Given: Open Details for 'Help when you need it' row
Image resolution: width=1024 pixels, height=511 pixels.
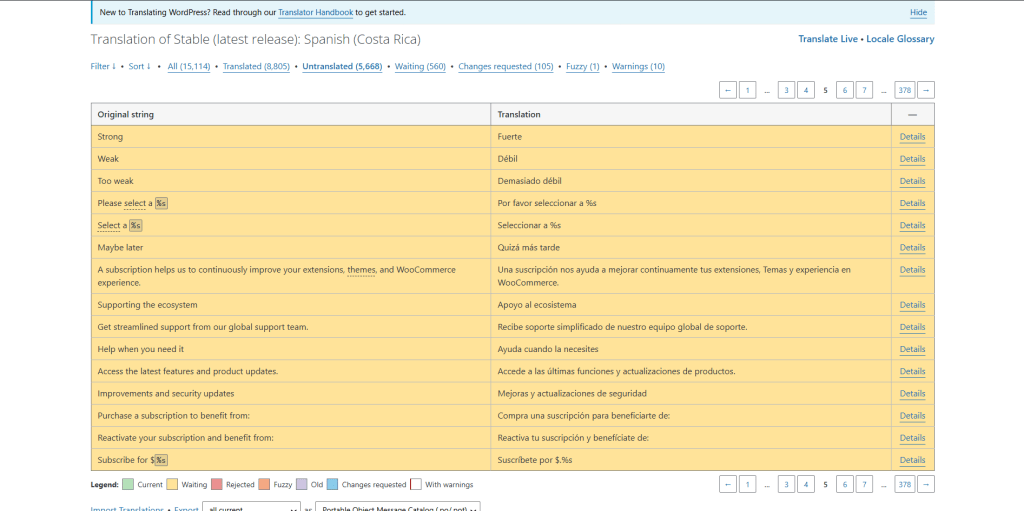Looking at the screenshot, I should click(912, 350).
